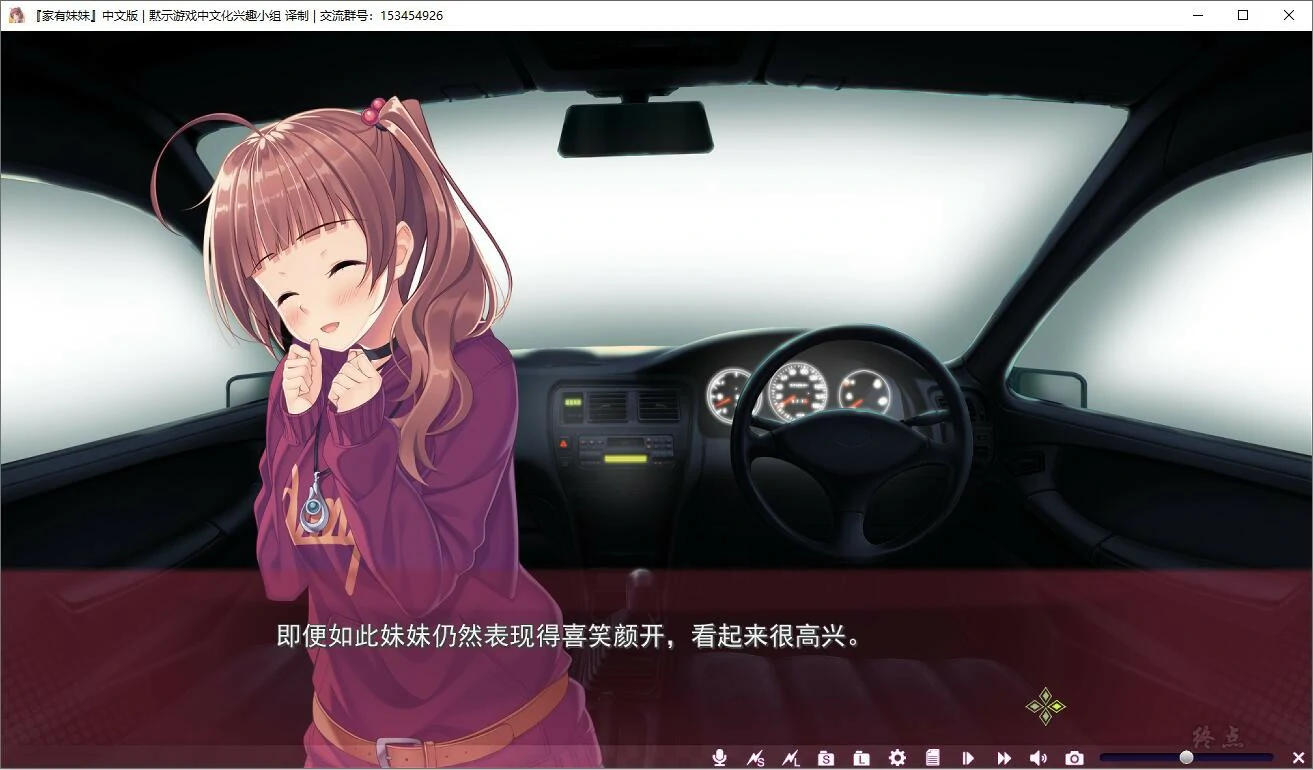The width and height of the screenshot is (1313, 770).
Task: Take a screenshot with the camera icon
Action: point(1074,758)
